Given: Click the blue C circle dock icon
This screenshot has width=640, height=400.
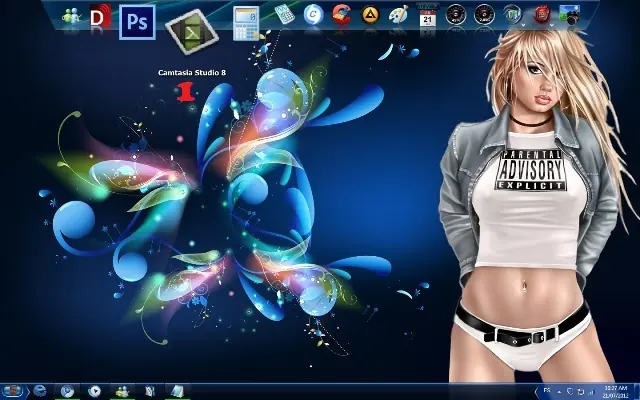Looking at the screenshot, I should pos(313,14).
